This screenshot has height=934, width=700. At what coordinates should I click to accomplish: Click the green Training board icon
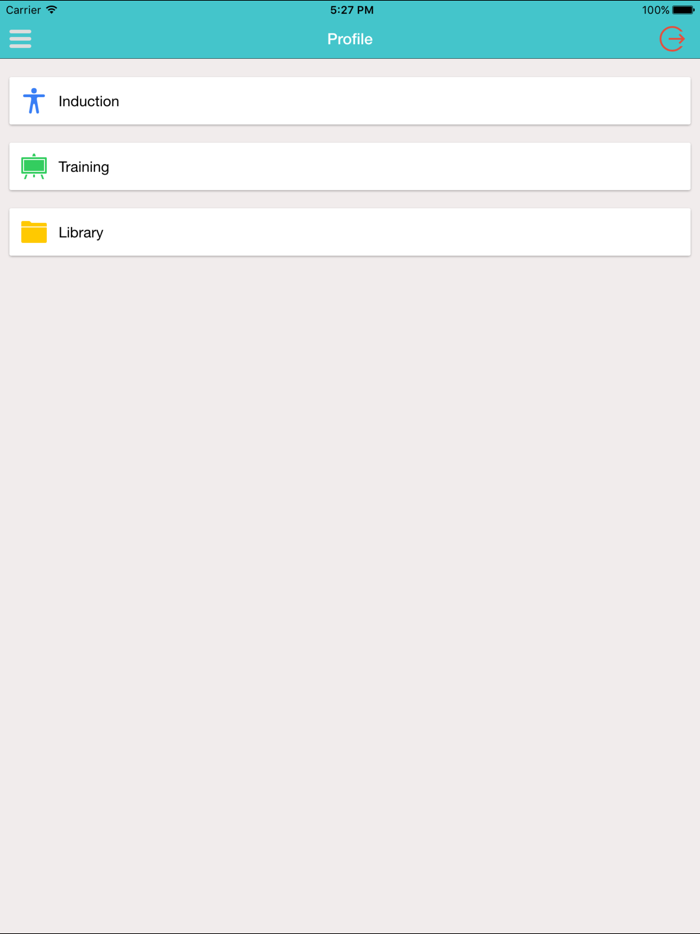click(34, 167)
